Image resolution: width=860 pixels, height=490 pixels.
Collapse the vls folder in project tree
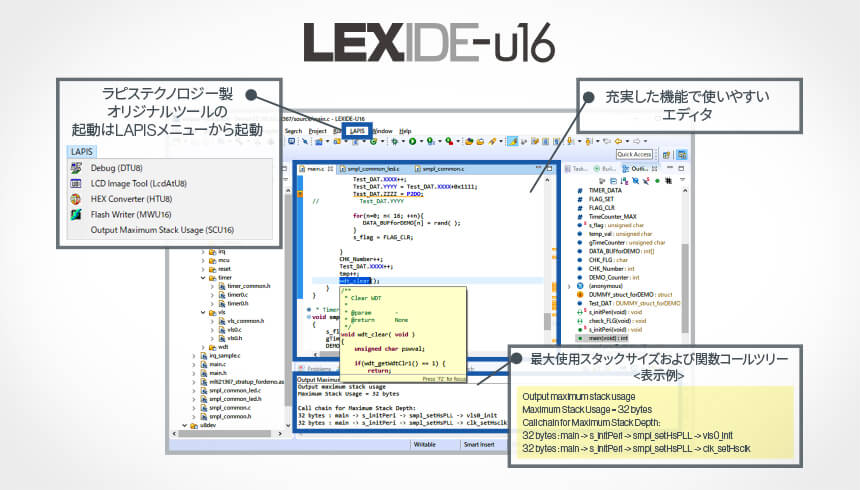point(203,313)
